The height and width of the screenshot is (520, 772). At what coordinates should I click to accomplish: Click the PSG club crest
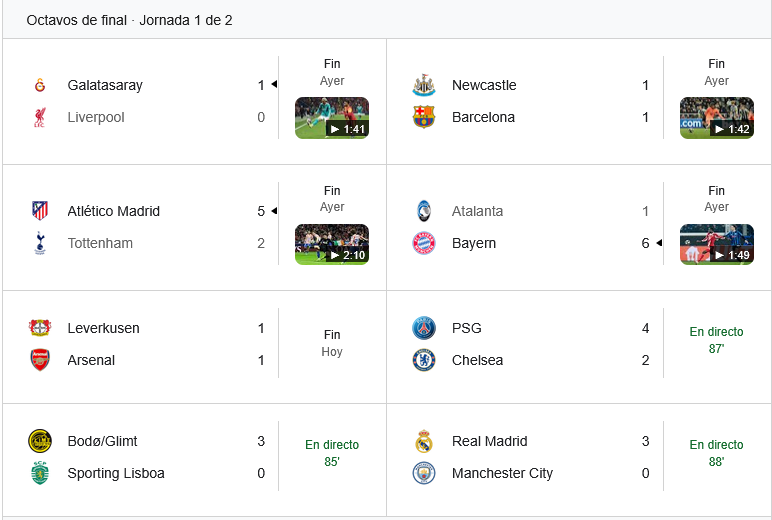424,328
